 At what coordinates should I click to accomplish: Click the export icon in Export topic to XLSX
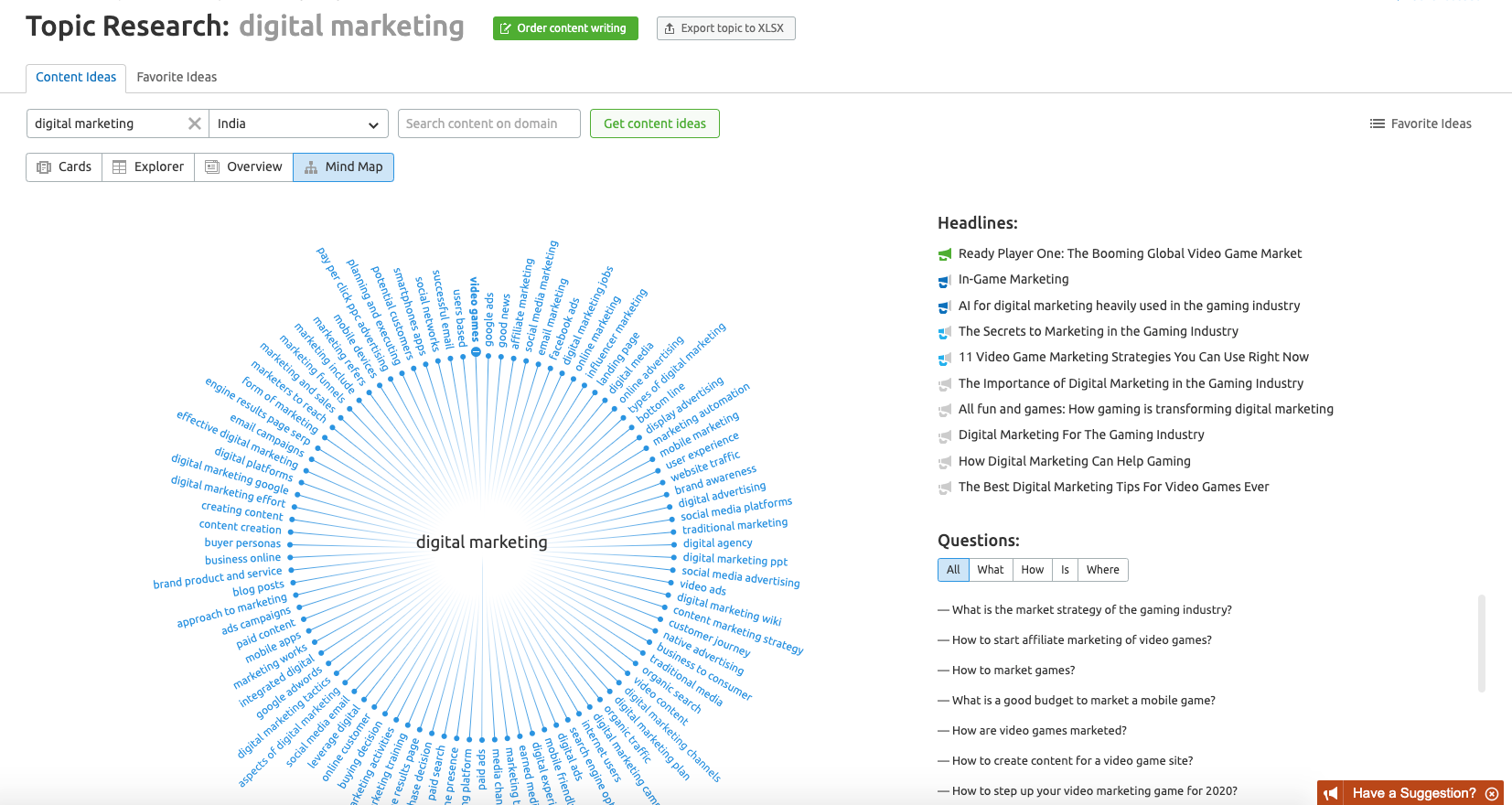click(x=670, y=28)
